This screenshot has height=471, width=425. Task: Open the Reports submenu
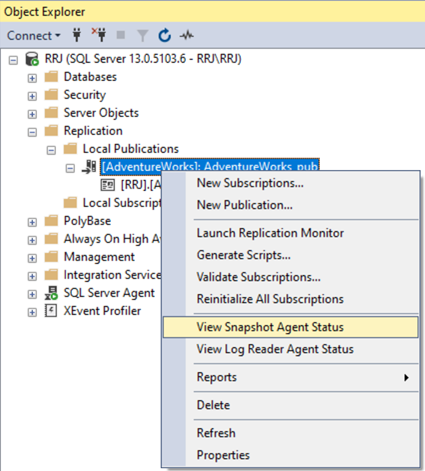(290, 377)
